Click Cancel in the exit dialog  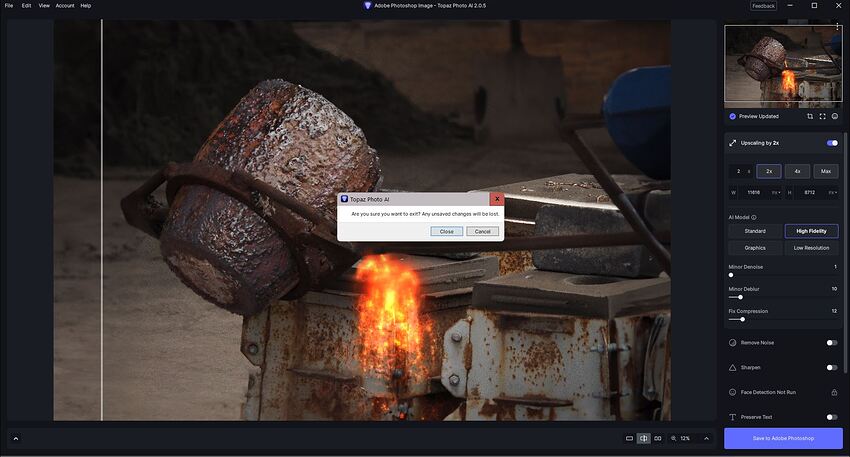[x=482, y=231]
